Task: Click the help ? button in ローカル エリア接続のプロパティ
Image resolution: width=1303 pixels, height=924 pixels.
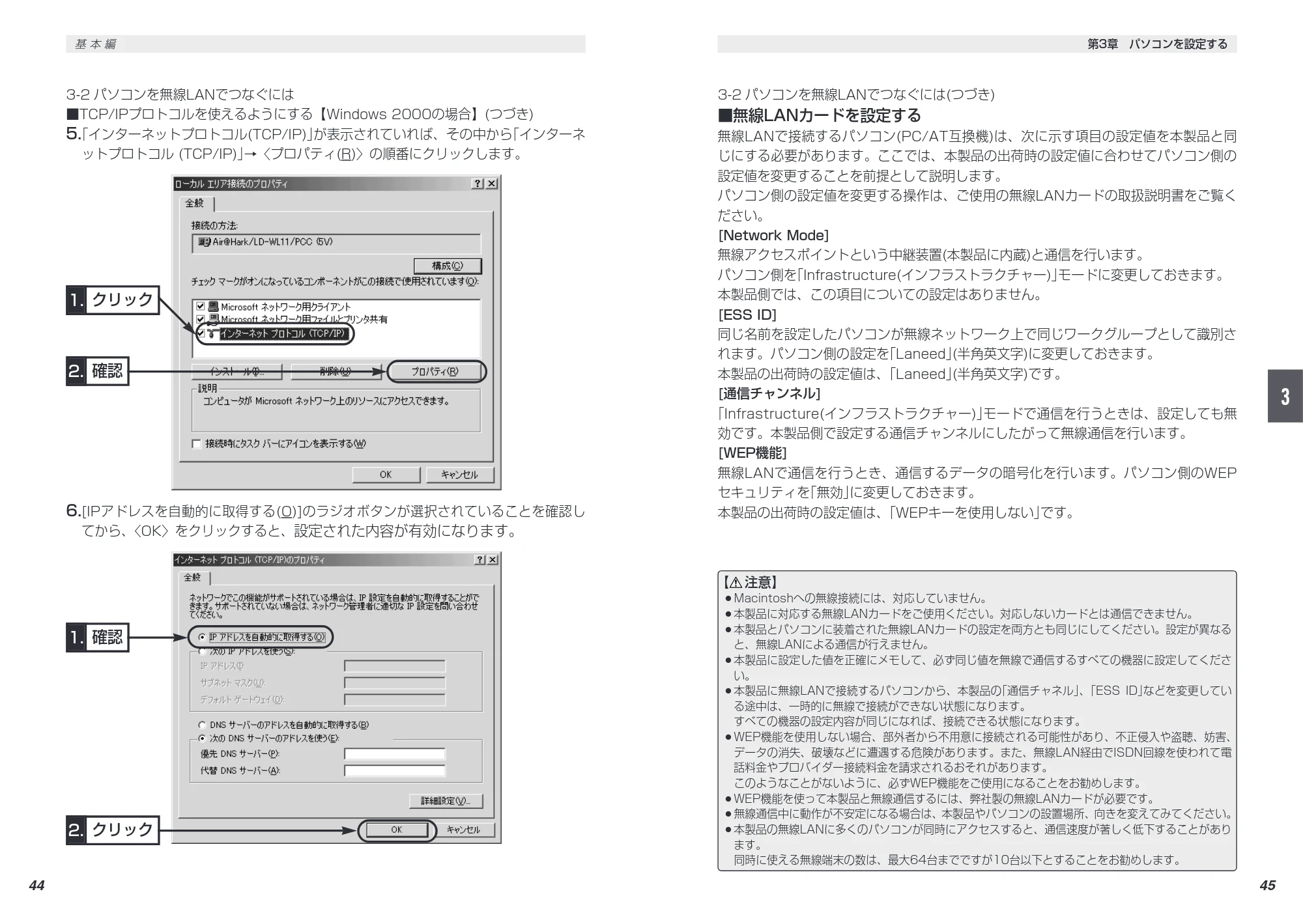Action: [478, 184]
